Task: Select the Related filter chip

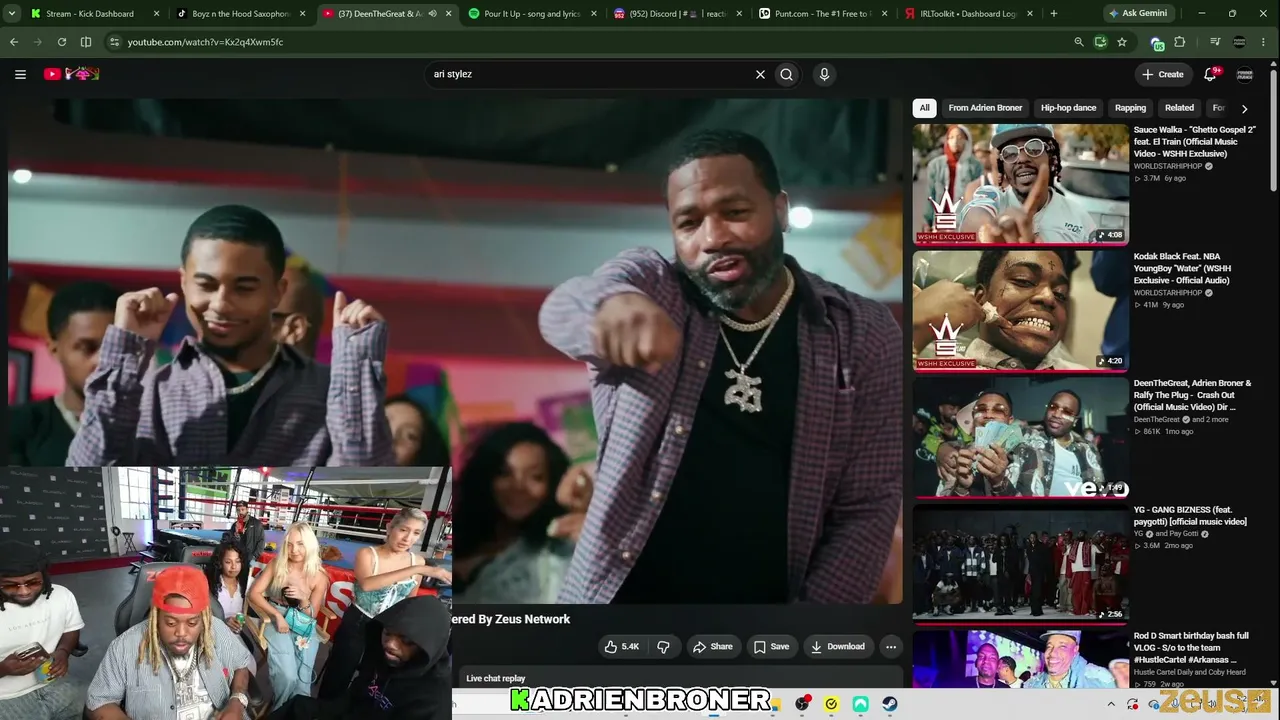Action: (1179, 108)
